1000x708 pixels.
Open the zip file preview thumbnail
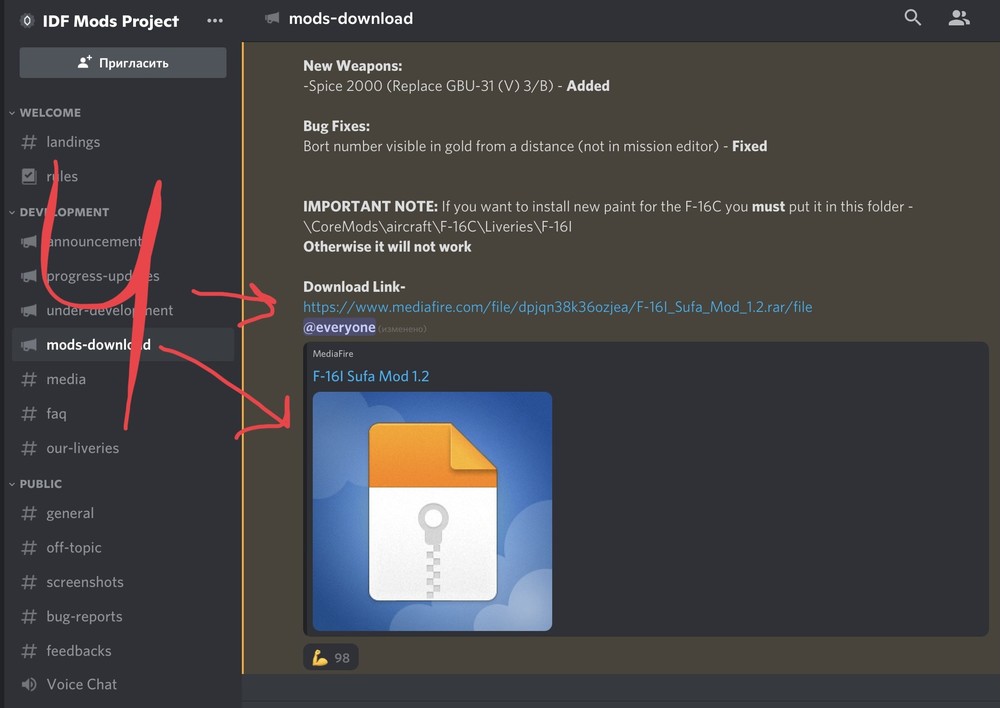pyautogui.click(x=432, y=511)
